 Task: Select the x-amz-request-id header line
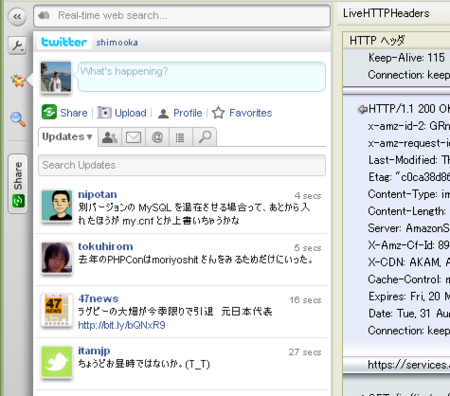click(409, 143)
